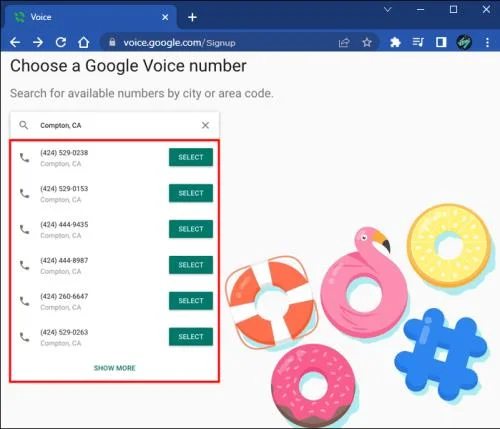Click the browser forward arrow
Screen dimensions: 500x429
tap(38, 42)
